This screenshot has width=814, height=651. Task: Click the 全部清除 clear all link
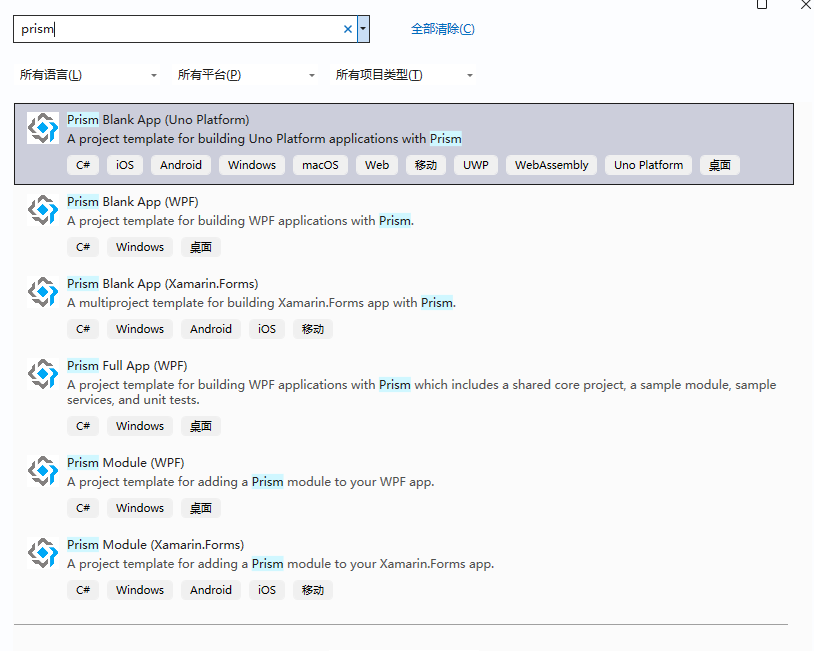click(443, 29)
